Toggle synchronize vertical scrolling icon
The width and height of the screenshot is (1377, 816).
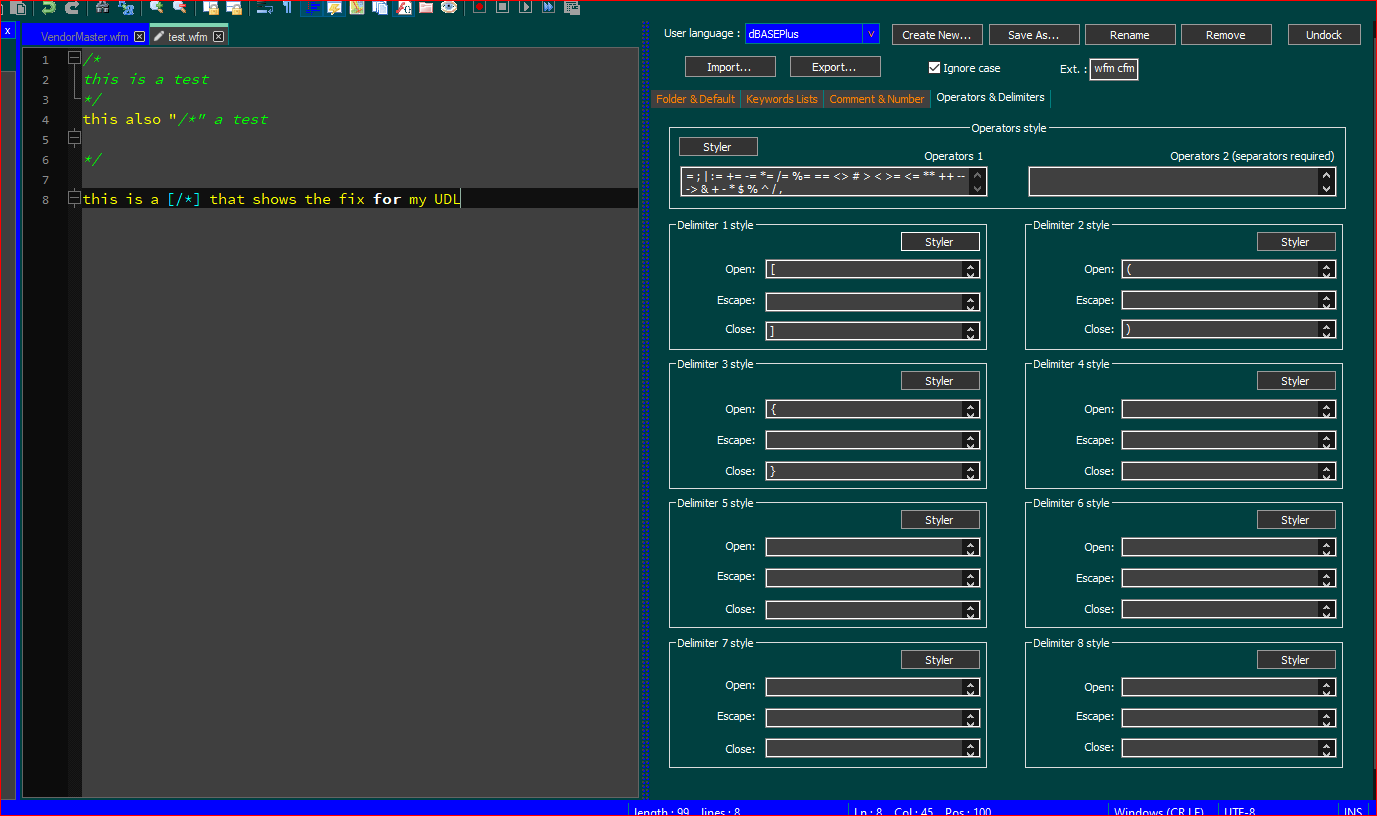[x=211, y=7]
